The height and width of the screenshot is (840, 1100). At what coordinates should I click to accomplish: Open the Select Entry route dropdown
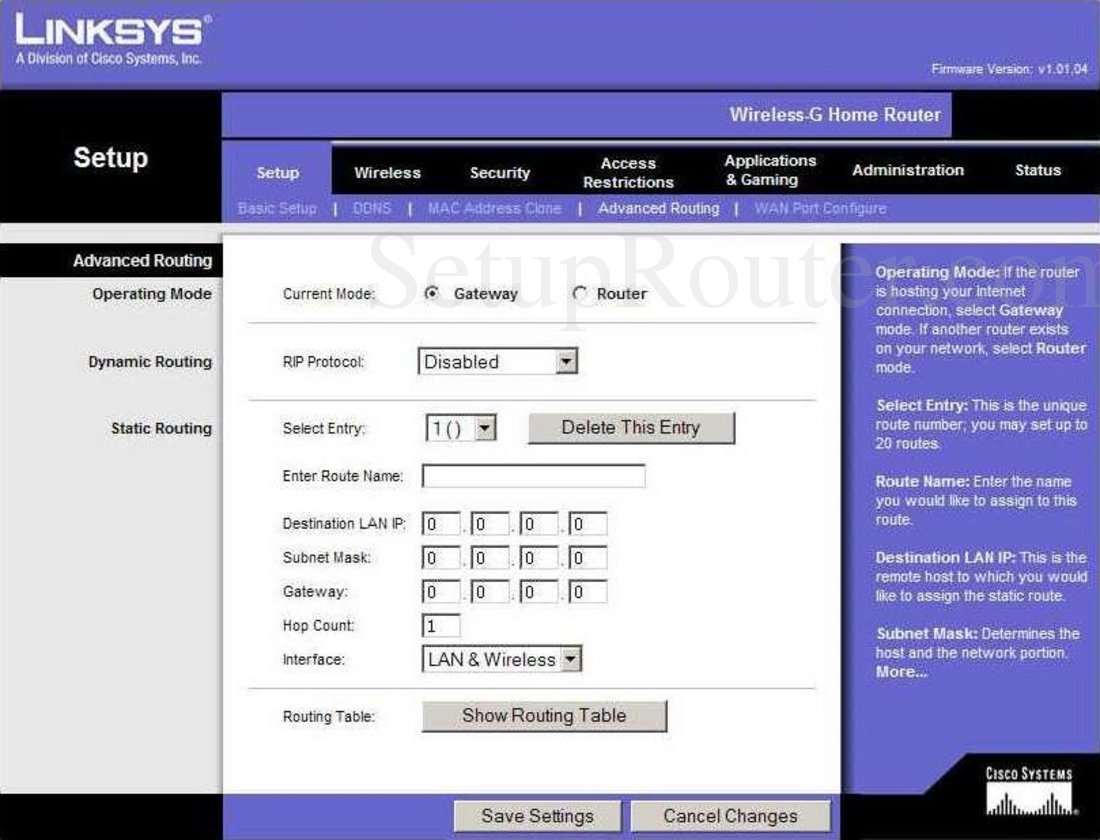(461, 428)
